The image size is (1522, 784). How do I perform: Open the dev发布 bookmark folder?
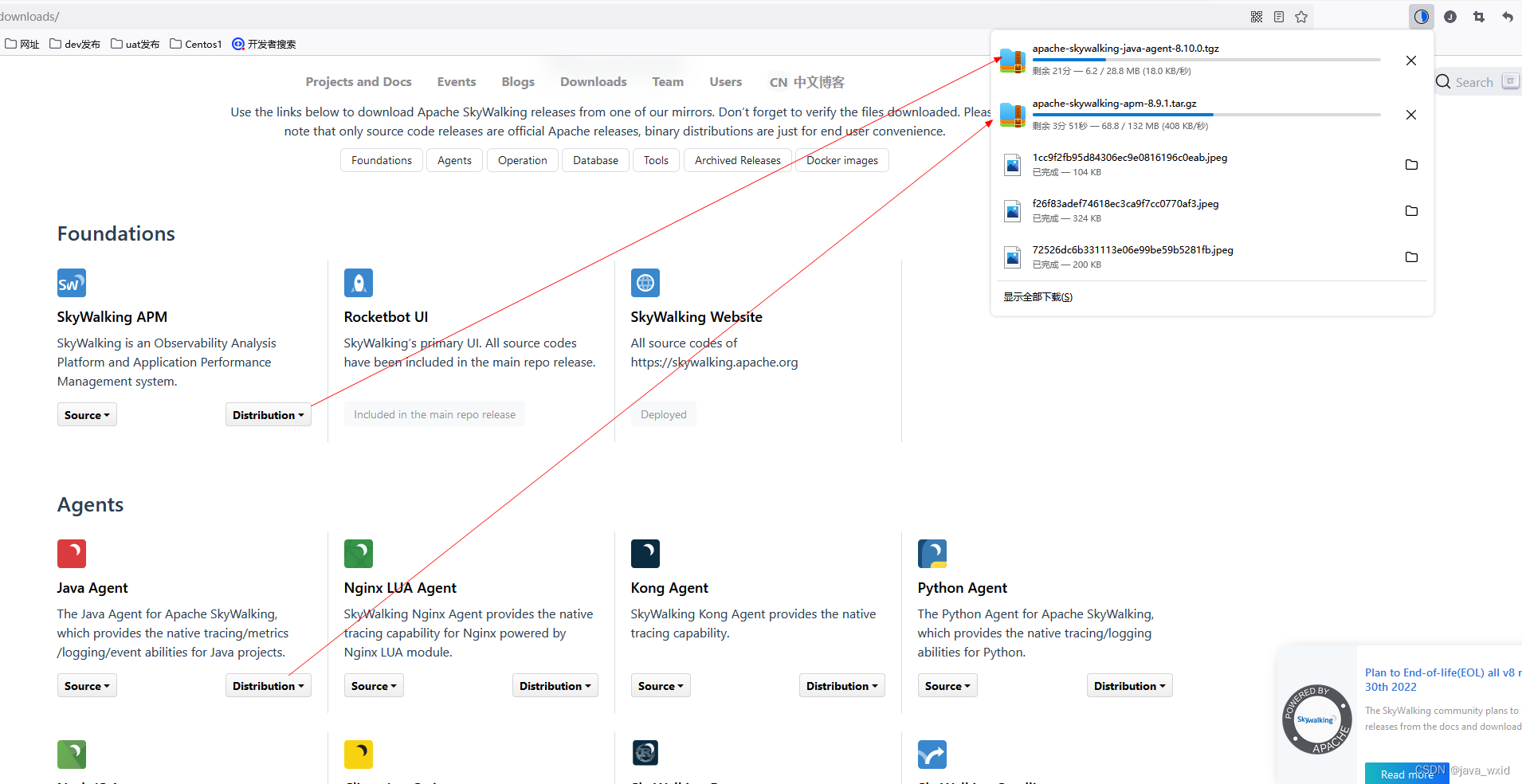(x=75, y=44)
